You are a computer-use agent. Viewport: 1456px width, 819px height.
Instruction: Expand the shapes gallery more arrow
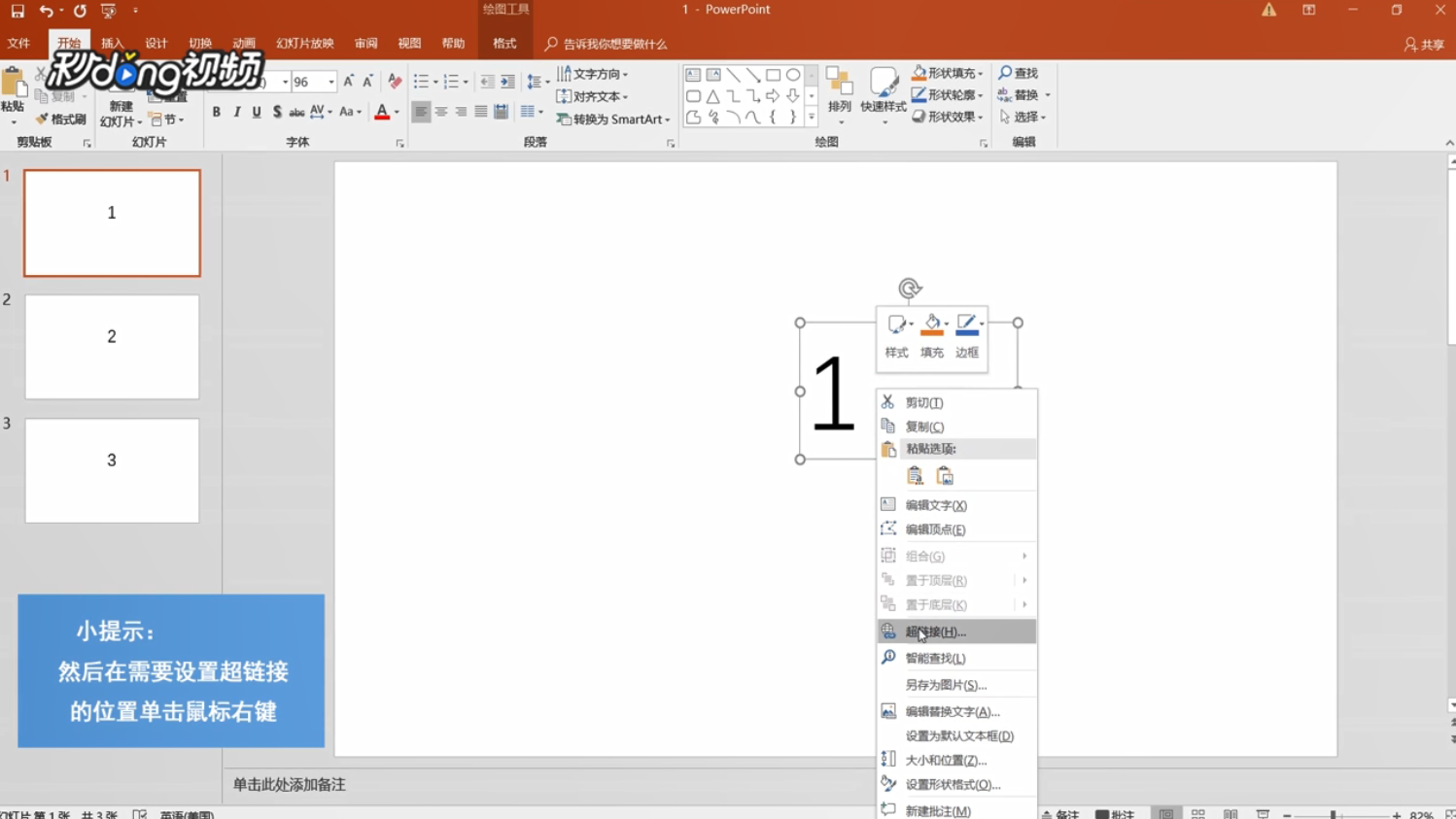[x=812, y=118]
